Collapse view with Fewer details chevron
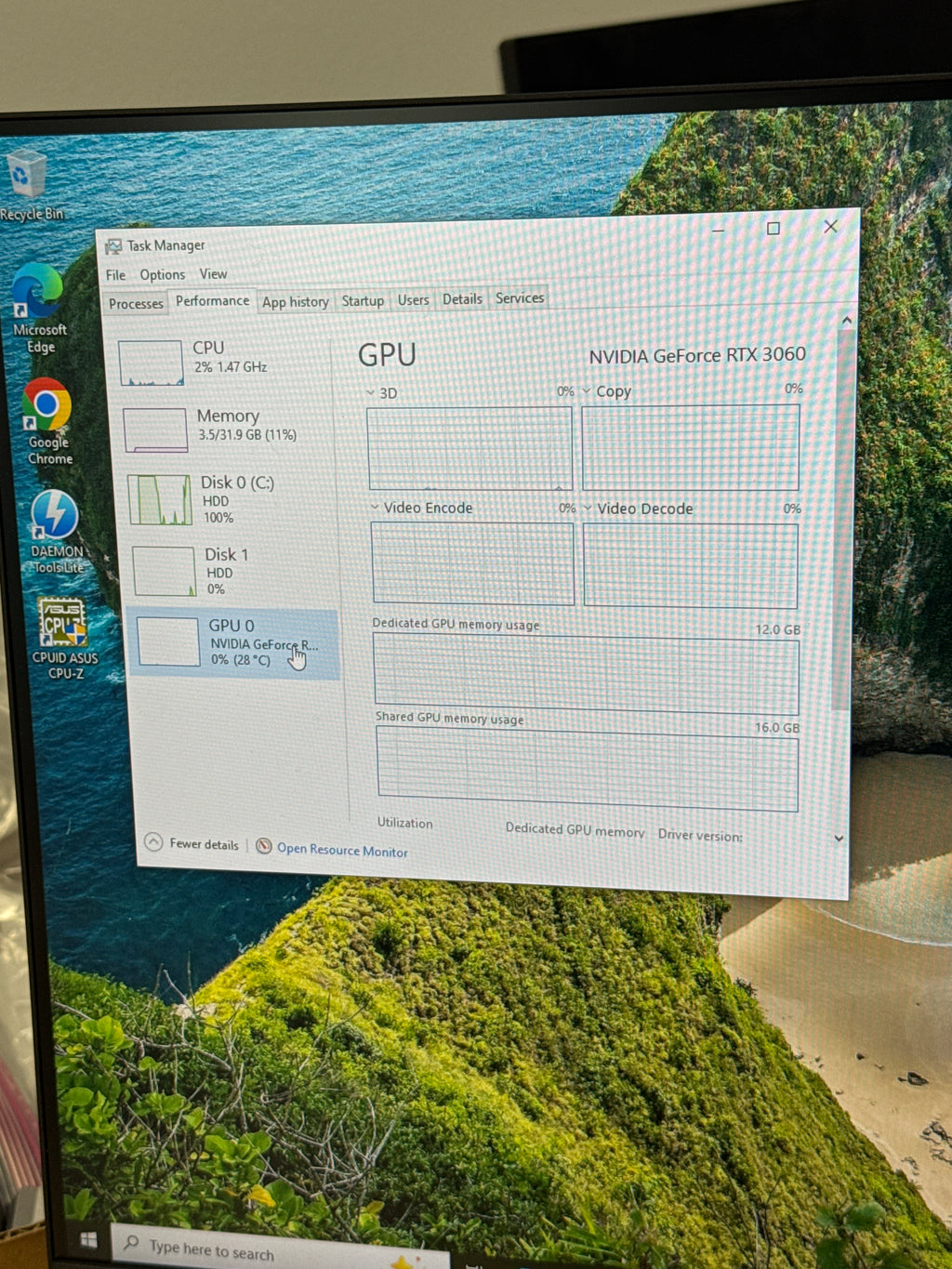 click(153, 842)
